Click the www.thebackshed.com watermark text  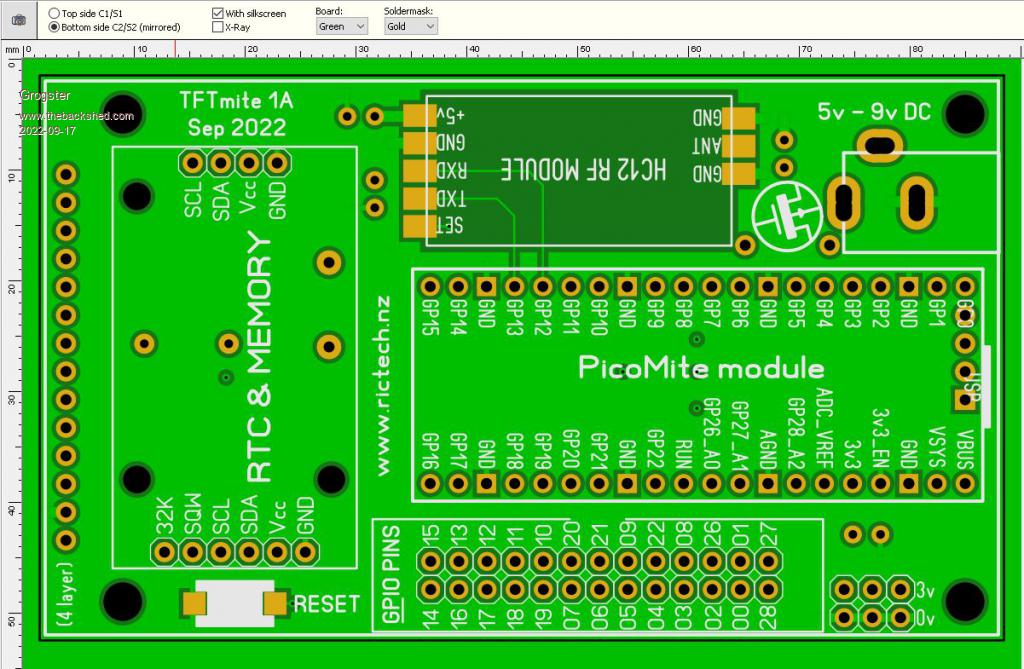point(77,116)
